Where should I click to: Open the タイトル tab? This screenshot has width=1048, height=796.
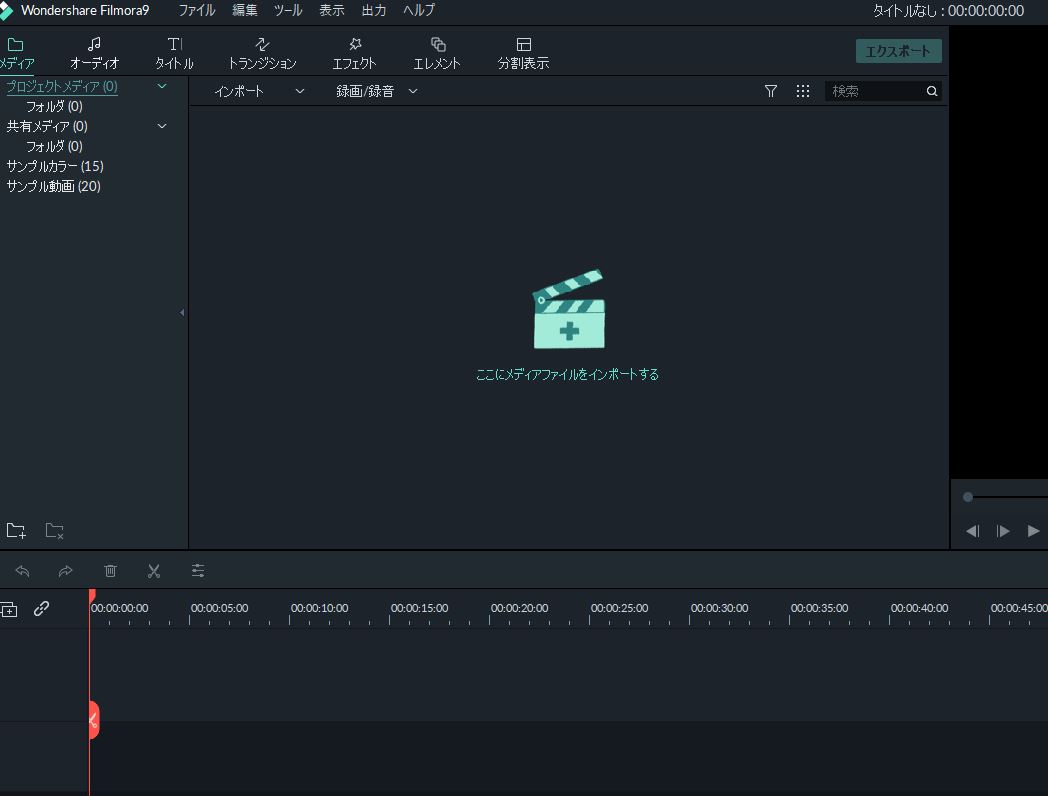[174, 53]
